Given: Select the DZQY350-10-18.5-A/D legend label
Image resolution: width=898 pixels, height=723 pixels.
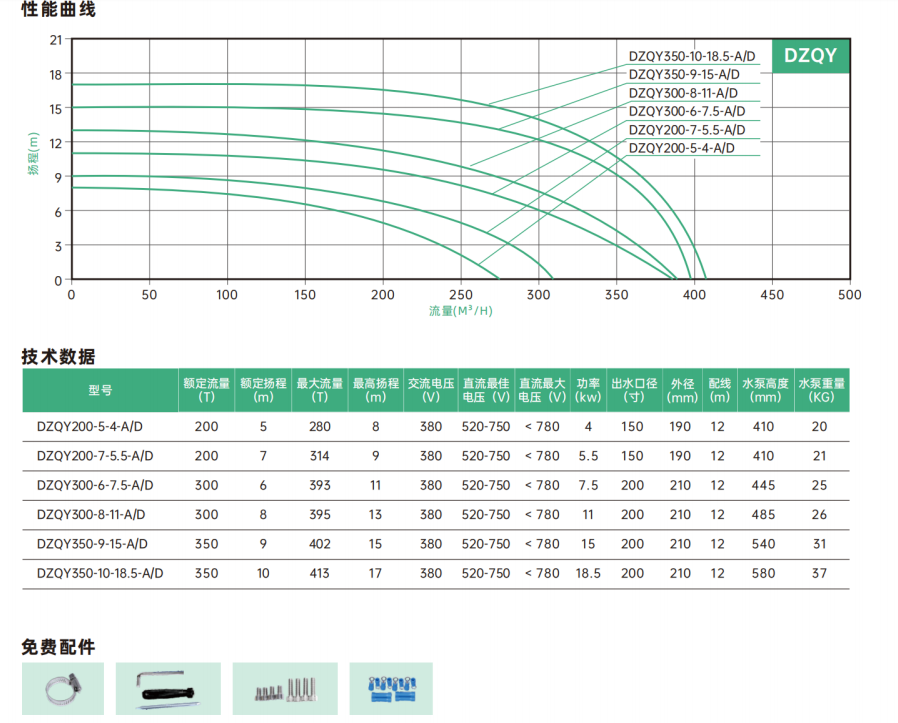Looking at the screenshot, I should [x=692, y=56].
